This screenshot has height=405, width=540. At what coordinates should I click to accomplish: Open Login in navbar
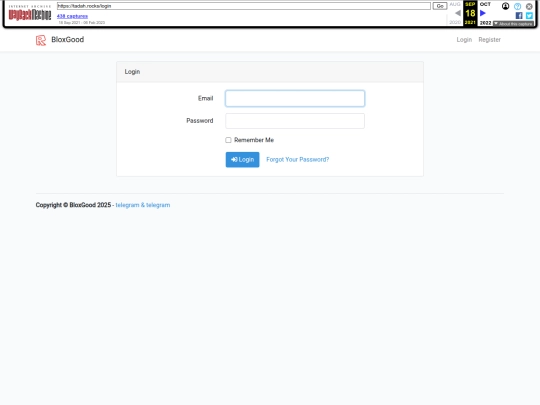[464, 40]
